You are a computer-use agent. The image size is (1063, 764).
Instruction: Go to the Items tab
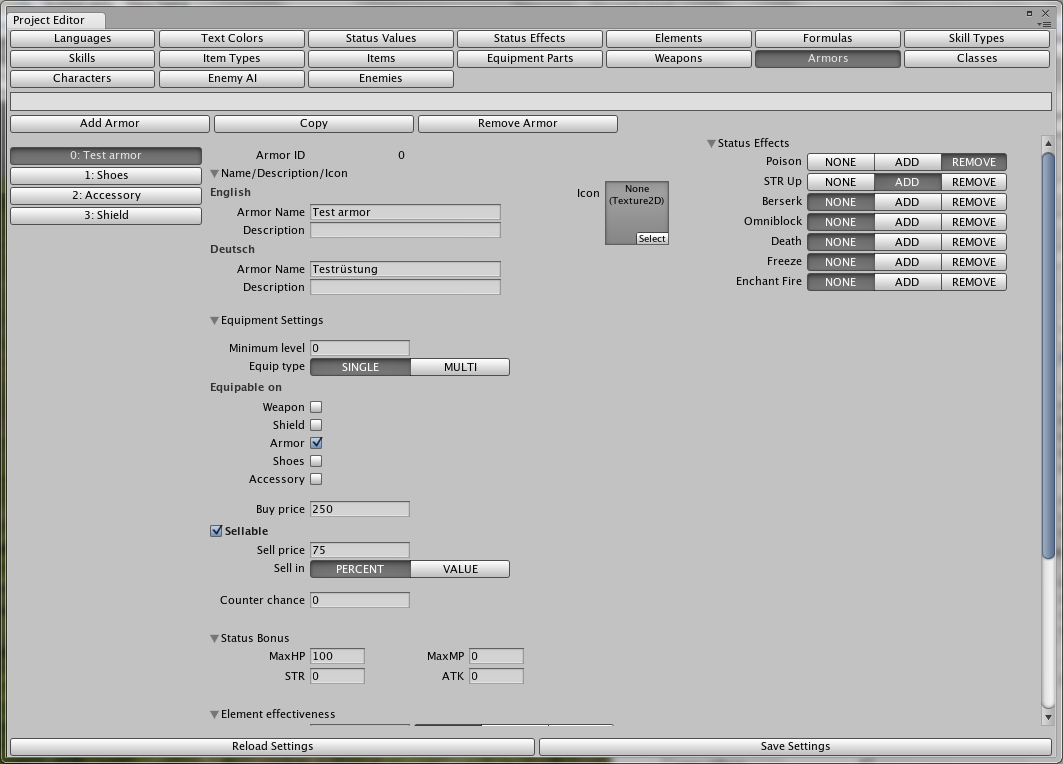point(381,58)
